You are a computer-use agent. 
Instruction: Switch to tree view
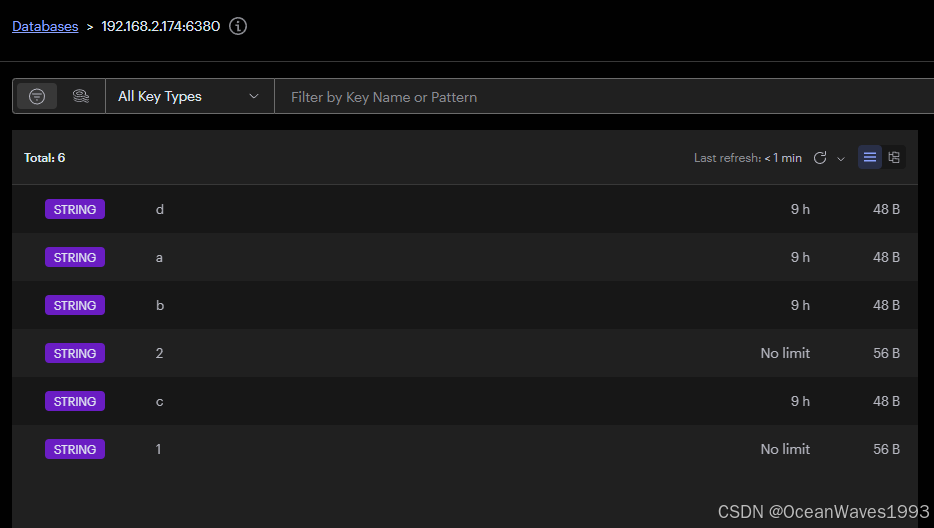[894, 157]
